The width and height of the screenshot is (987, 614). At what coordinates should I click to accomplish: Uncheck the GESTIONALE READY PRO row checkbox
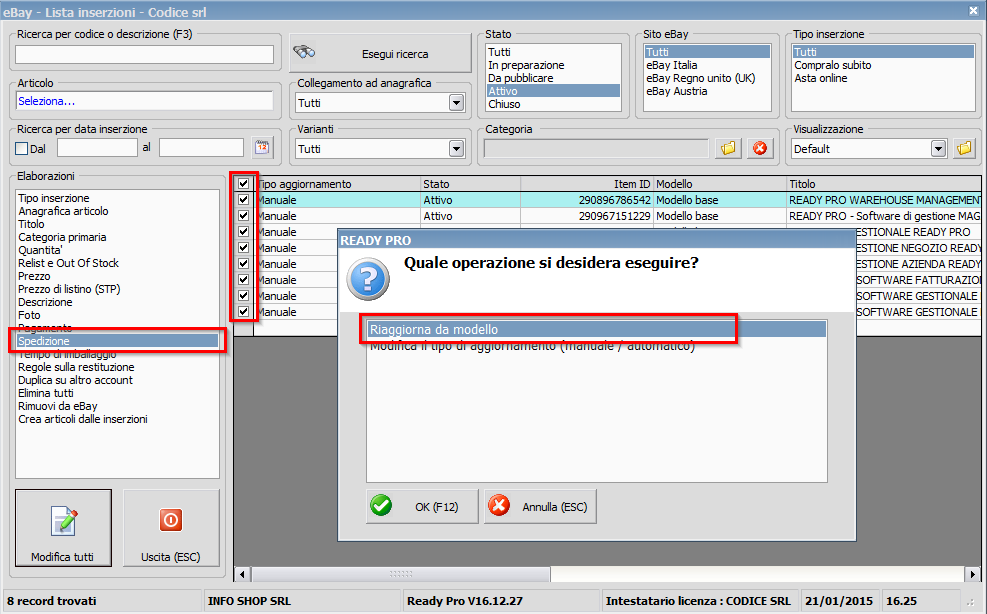click(244, 232)
